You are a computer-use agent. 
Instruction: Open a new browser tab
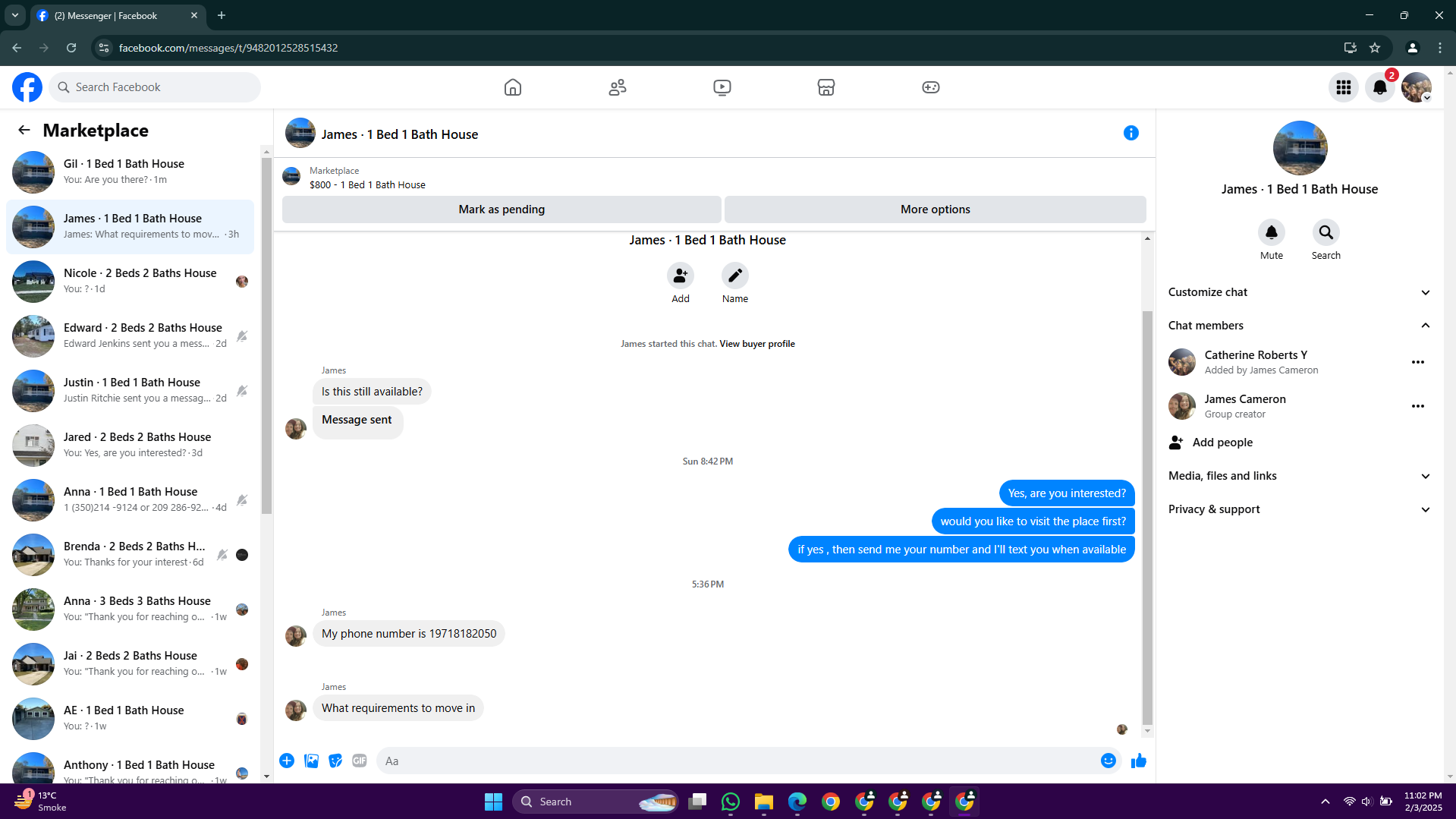click(222, 15)
